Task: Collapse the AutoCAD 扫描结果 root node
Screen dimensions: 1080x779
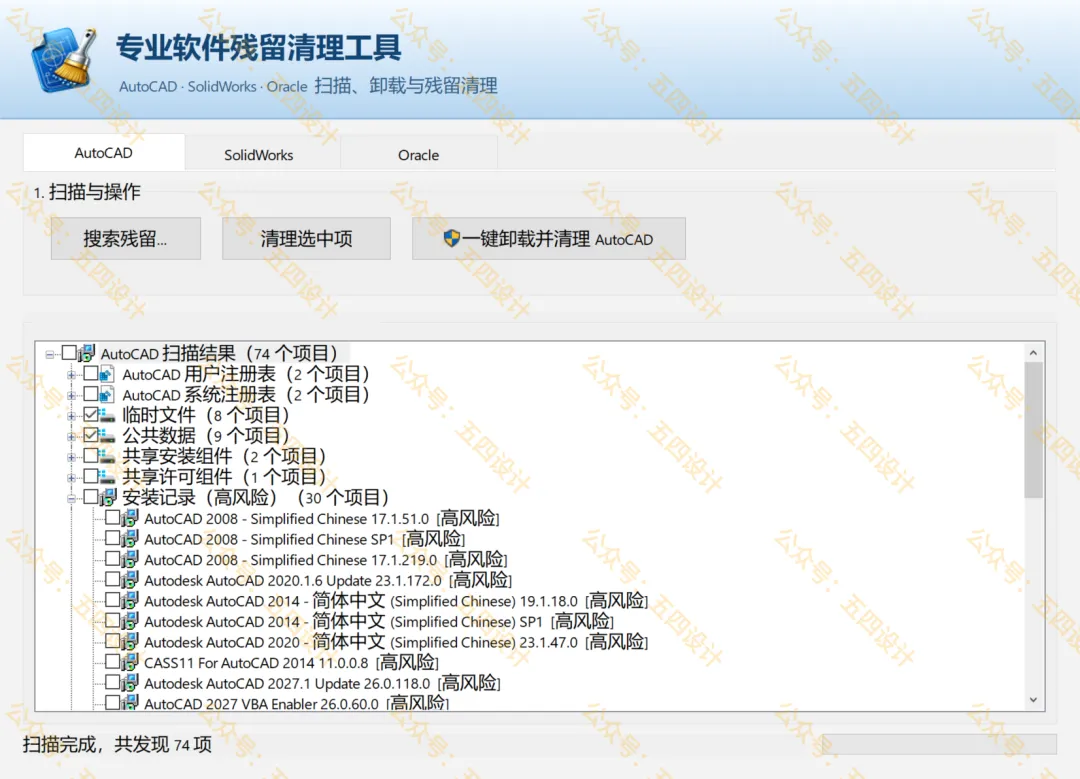Action: point(50,355)
